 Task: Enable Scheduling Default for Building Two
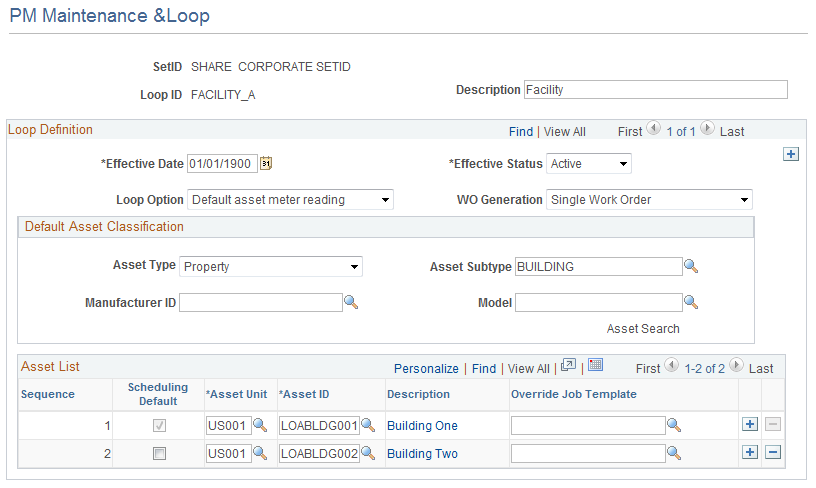click(x=159, y=454)
